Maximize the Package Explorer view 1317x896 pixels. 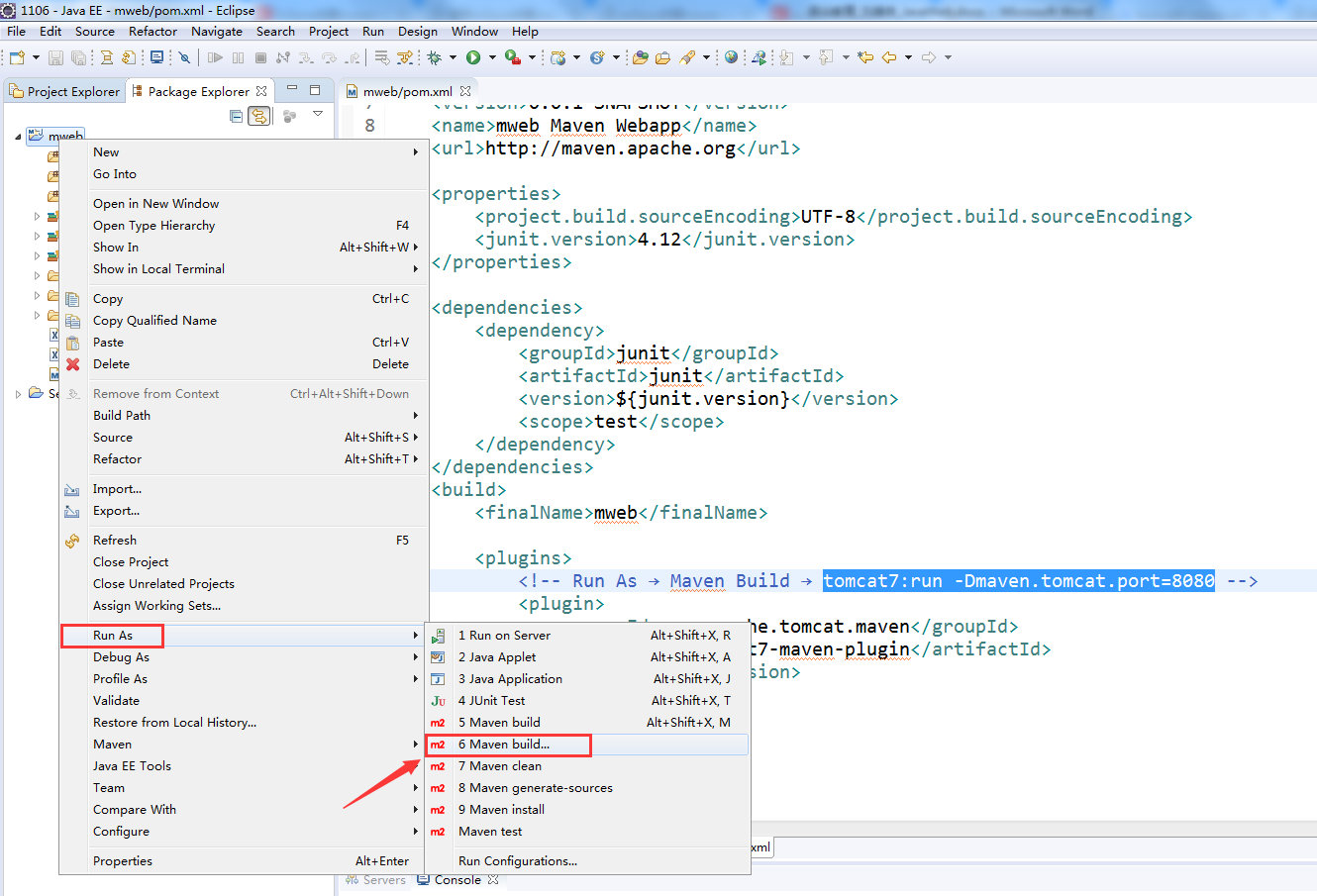click(315, 90)
